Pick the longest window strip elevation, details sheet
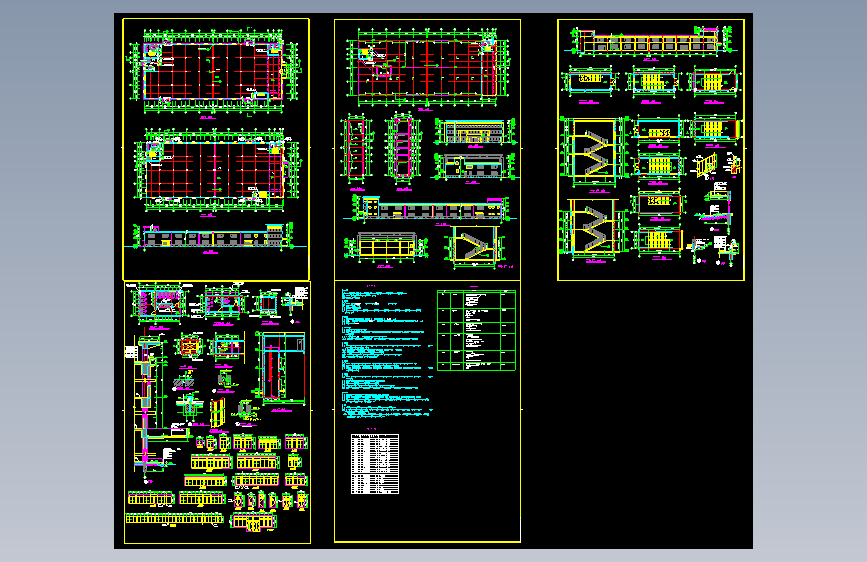The height and width of the screenshot is (562, 867). click(174, 519)
